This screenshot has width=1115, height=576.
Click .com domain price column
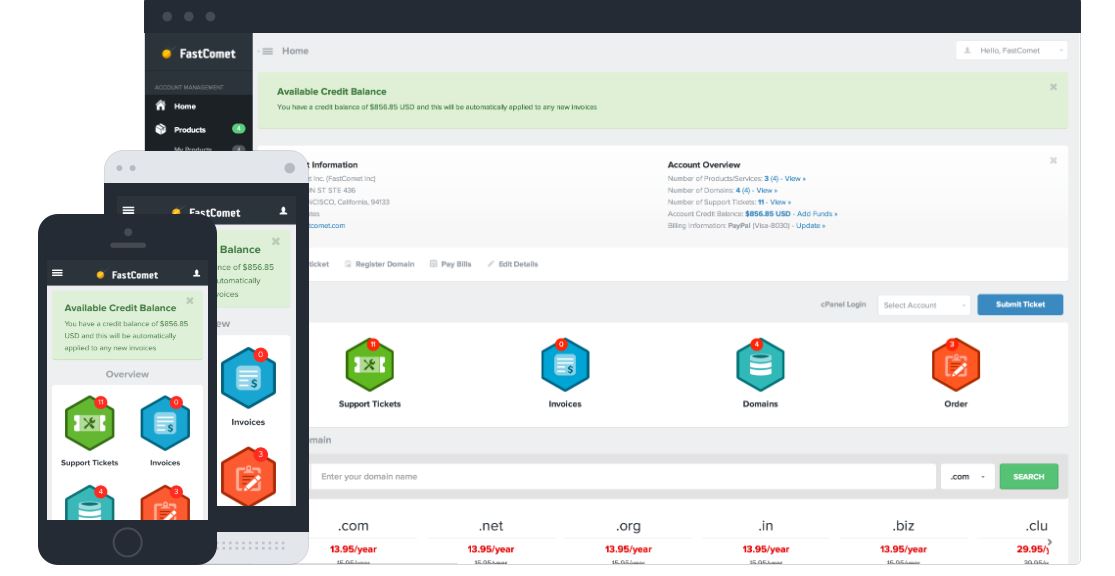tap(353, 540)
